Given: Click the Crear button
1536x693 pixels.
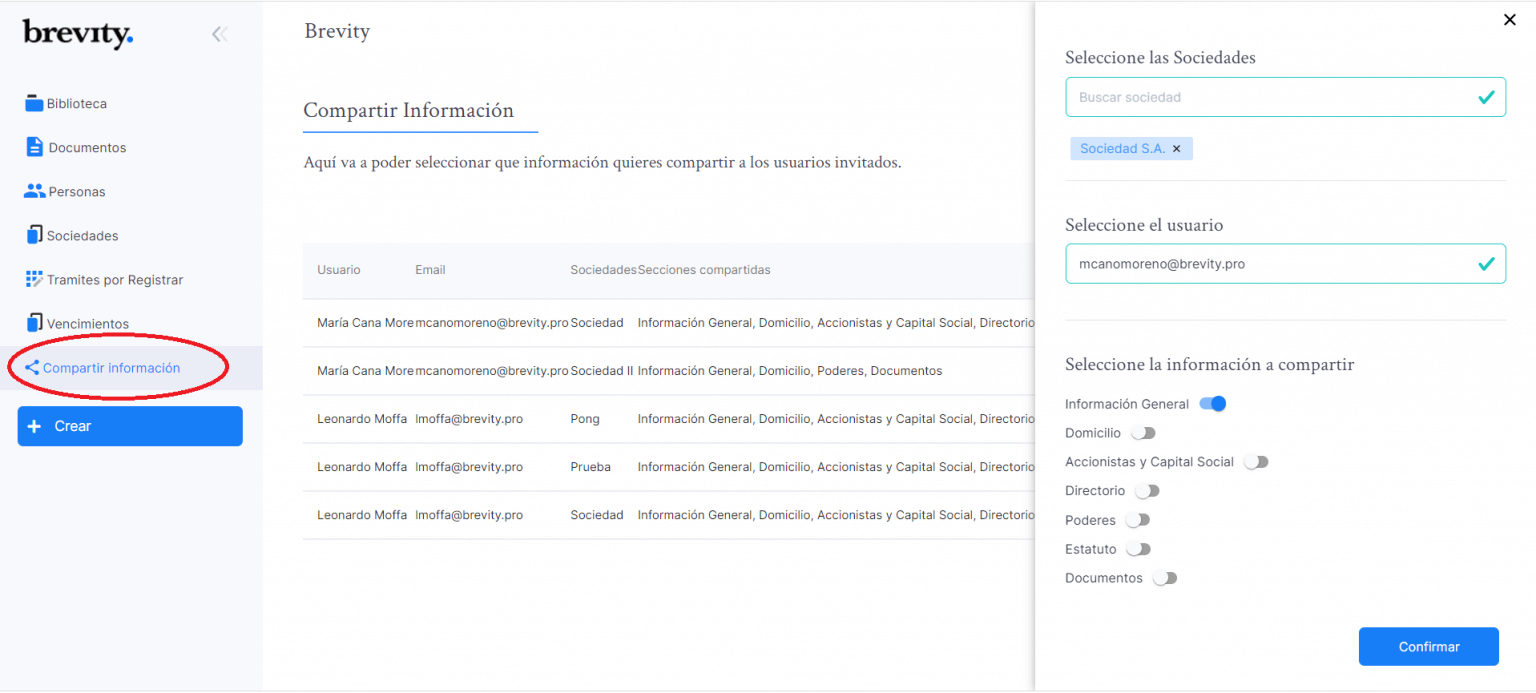Looking at the screenshot, I should click(x=130, y=426).
